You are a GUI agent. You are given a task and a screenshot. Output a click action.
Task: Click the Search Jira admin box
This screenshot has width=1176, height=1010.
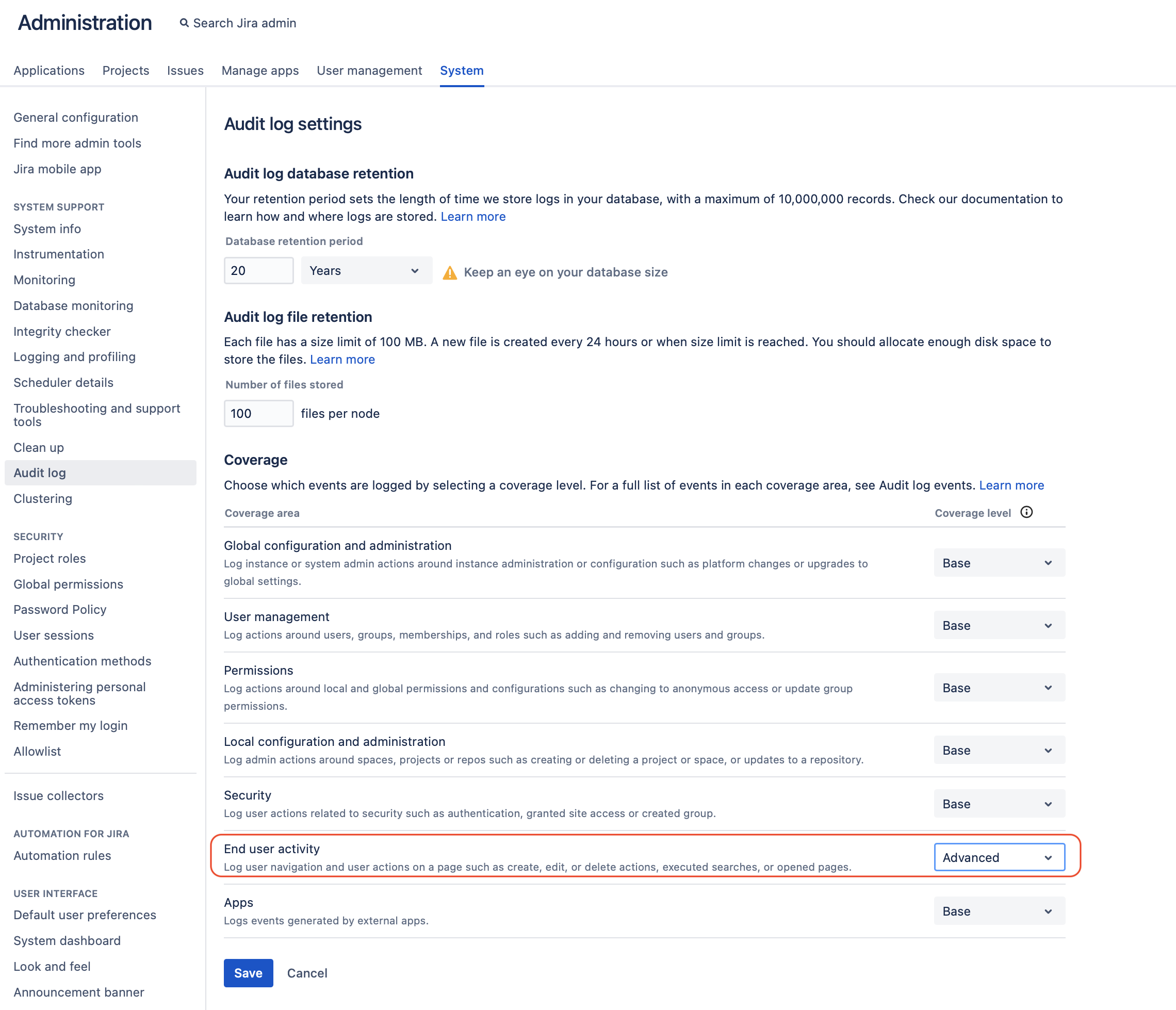point(244,23)
